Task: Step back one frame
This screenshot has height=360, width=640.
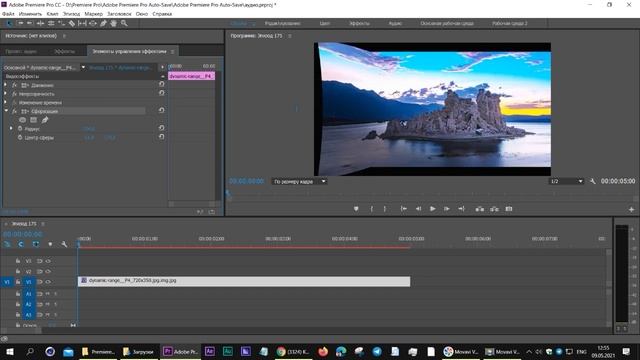Action: point(418,209)
